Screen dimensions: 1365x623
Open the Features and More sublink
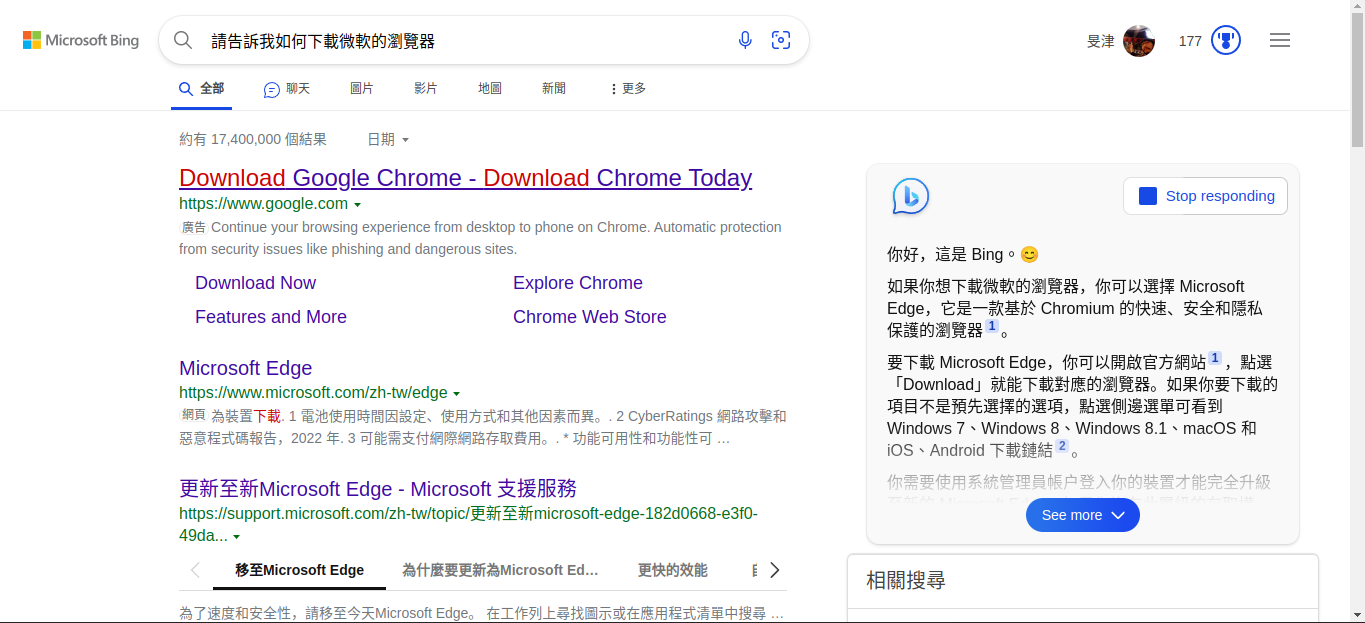click(271, 317)
